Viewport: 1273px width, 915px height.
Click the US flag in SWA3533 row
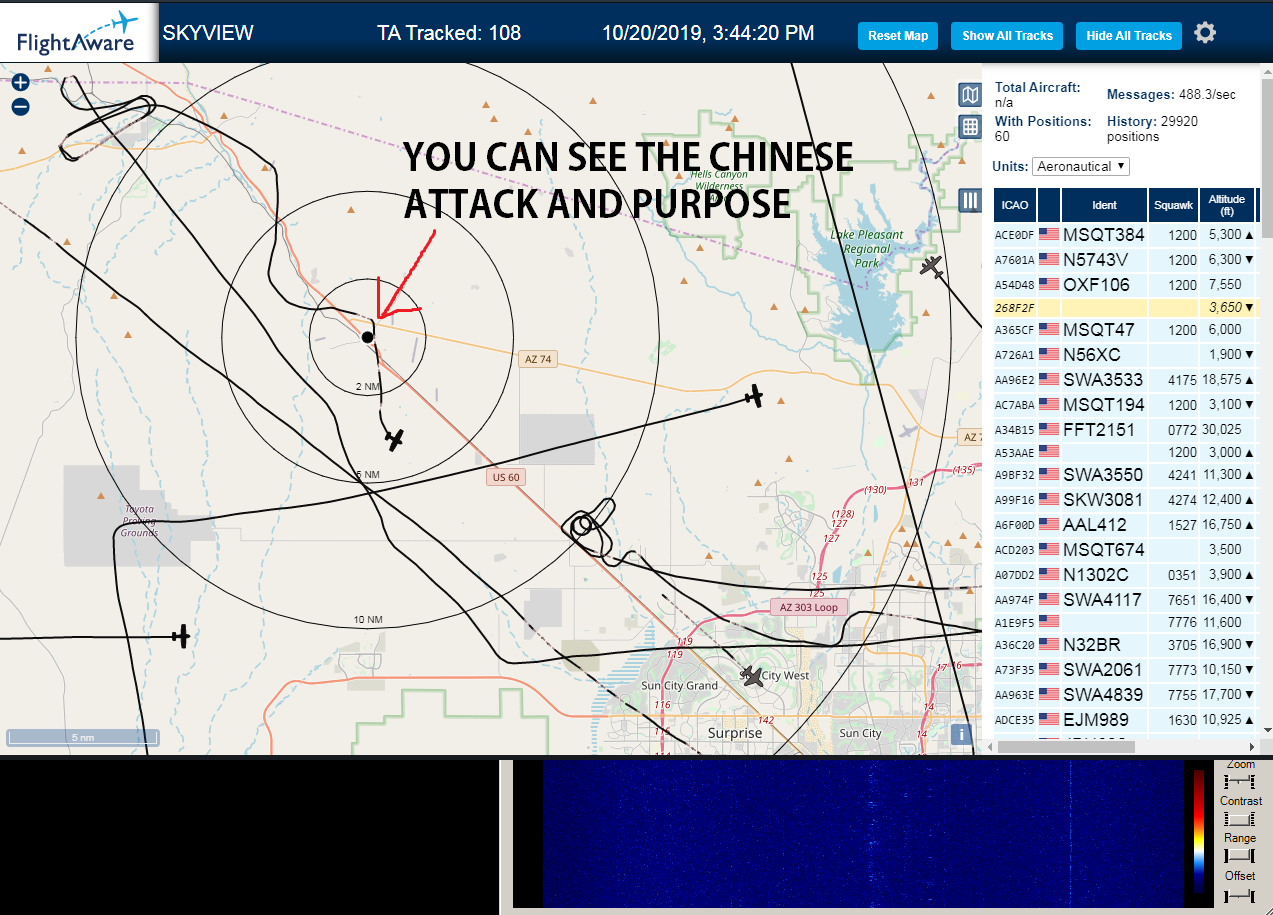pos(1049,379)
